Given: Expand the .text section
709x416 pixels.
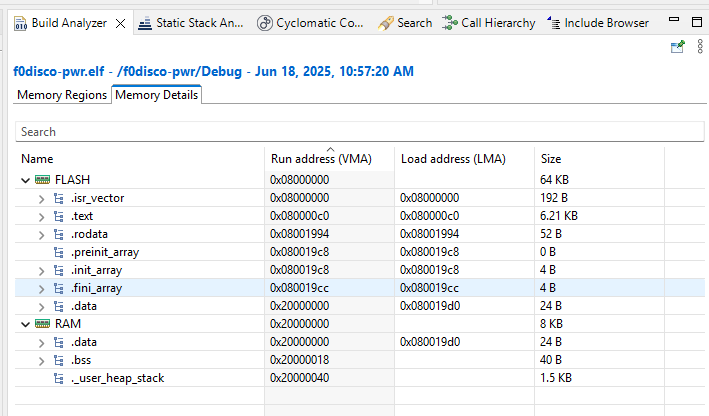Looking at the screenshot, I should pyautogui.click(x=42, y=216).
